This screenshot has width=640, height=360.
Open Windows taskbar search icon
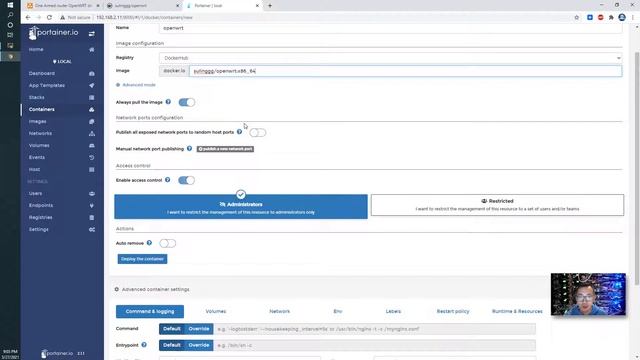click(10, 15)
